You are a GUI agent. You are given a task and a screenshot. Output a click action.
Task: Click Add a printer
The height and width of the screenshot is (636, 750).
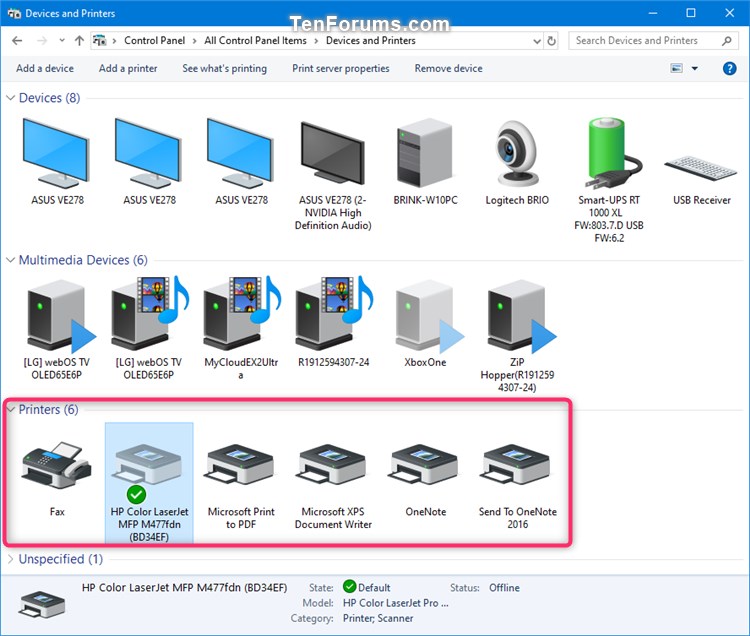pos(128,68)
